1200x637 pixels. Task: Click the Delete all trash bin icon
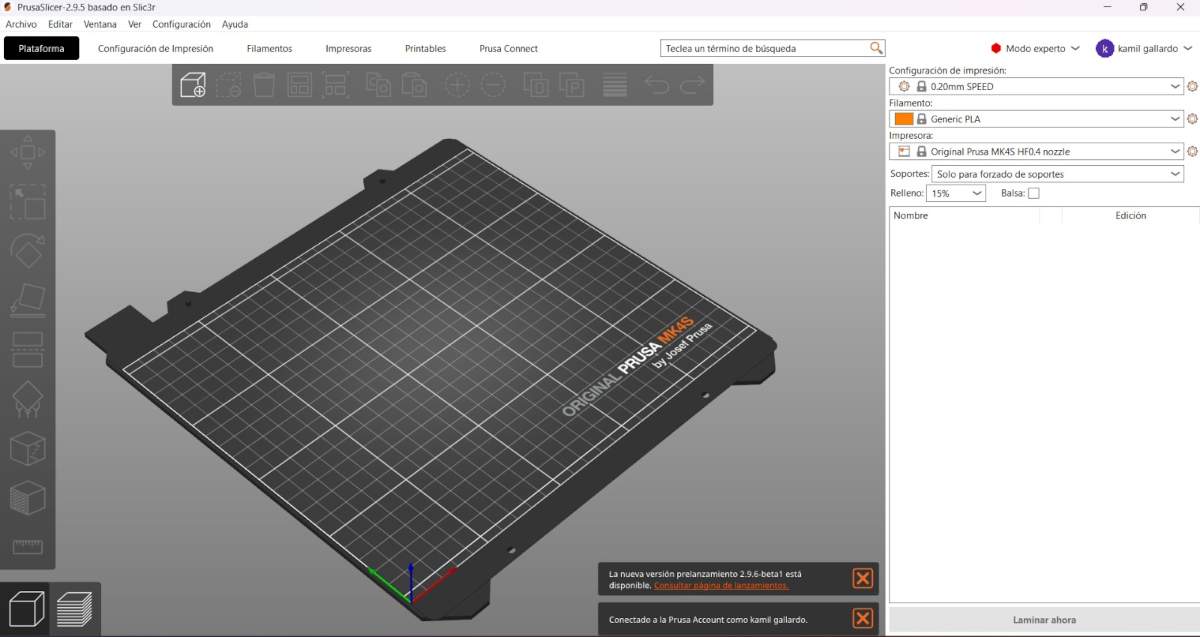(x=264, y=85)
